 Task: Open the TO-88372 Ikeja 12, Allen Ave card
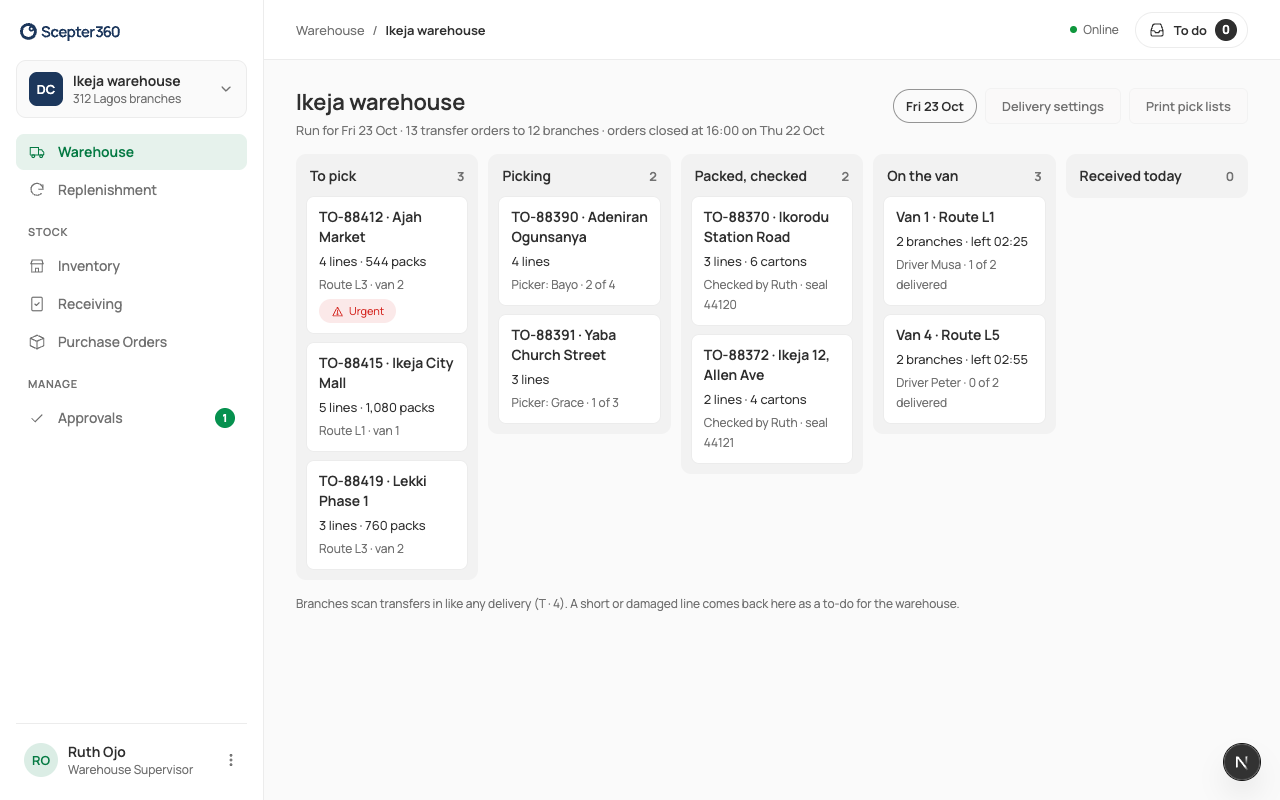[x=772, y=399]
